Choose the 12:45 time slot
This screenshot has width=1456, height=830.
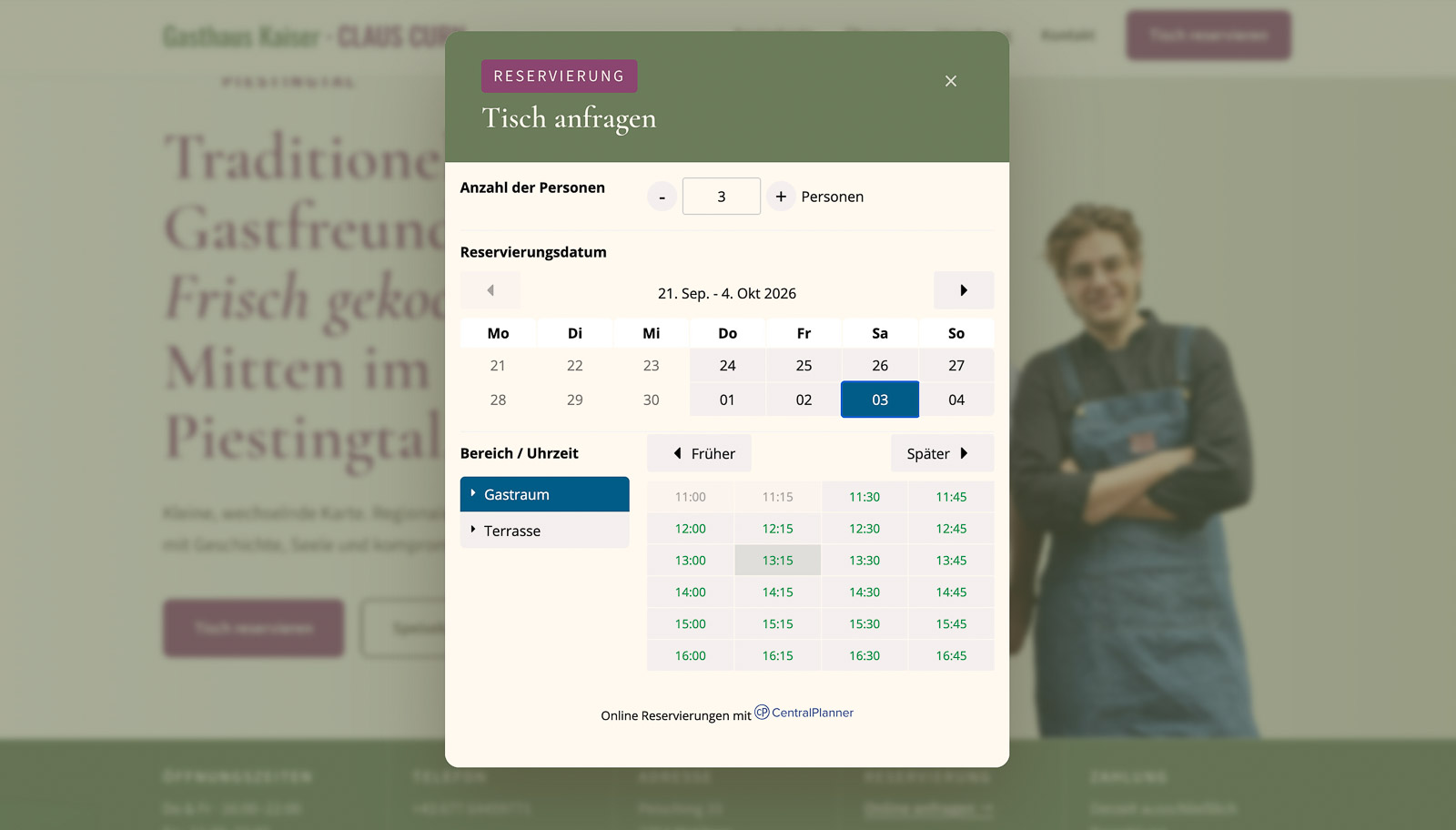coord(951,529)
